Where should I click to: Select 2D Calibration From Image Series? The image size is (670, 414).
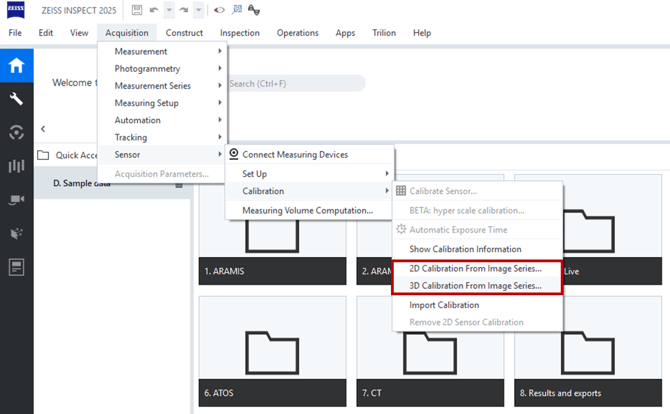pyautogui.click(x=476, y=268)
